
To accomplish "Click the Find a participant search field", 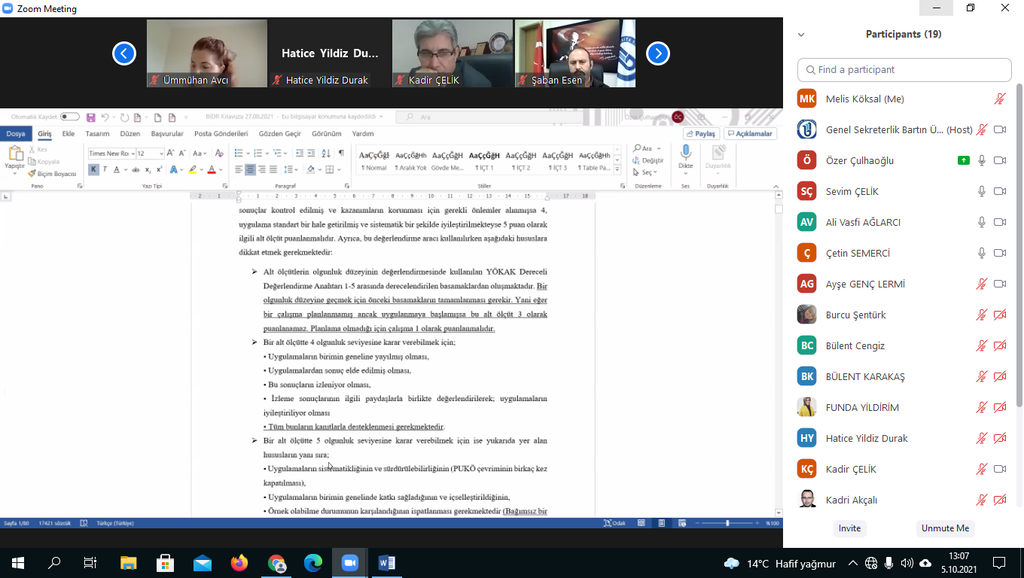I will point(903,70).
